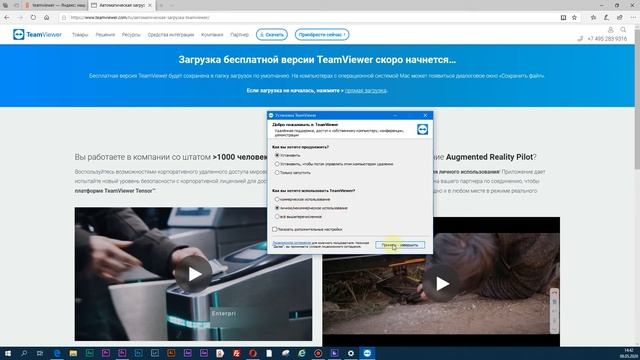The image size is (640, 360).
Task: Open 'Партнер' menu on TeamViewer site
Action: pos(240,35)
